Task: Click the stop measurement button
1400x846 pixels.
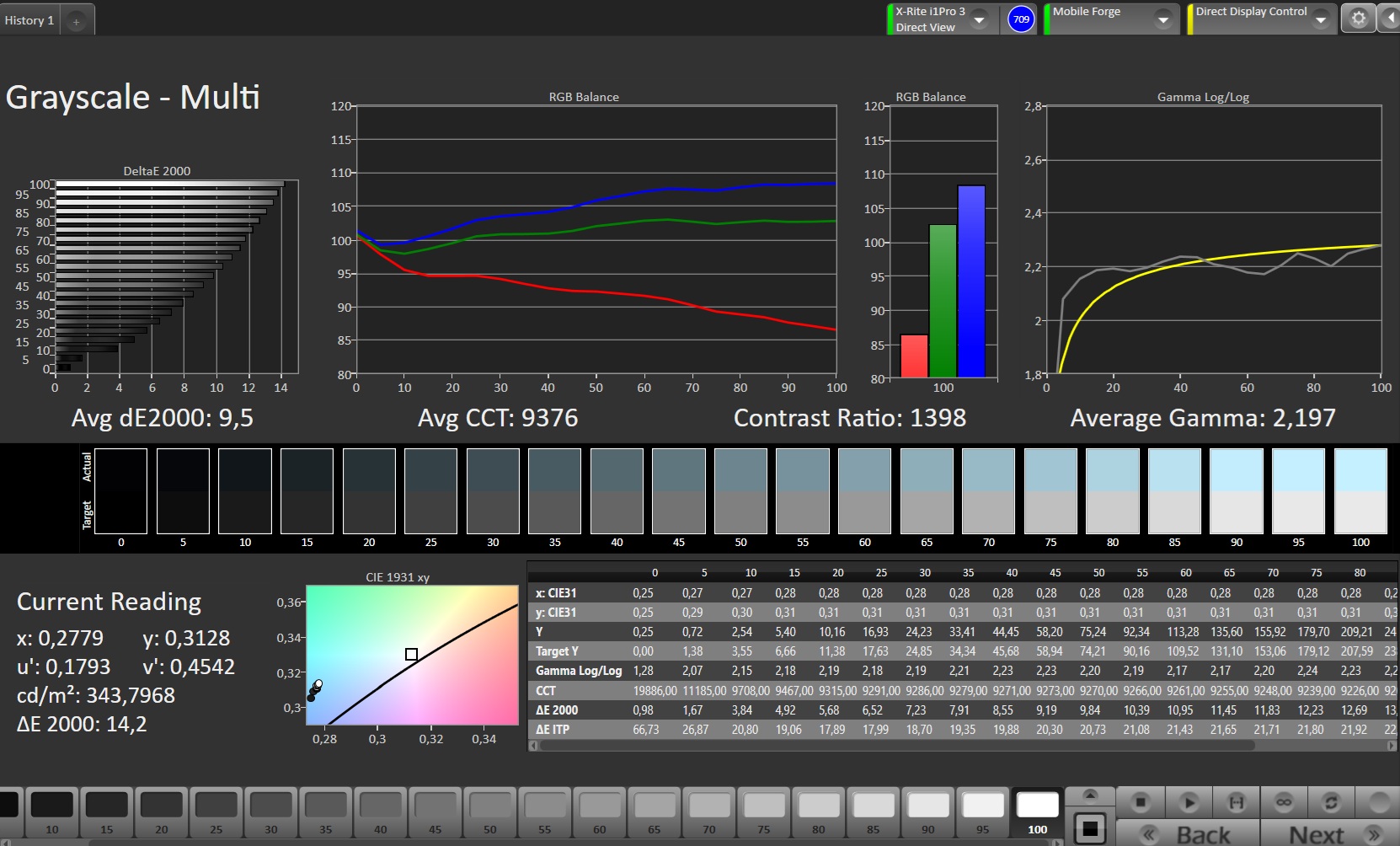Action: [x=1141, y=802]
